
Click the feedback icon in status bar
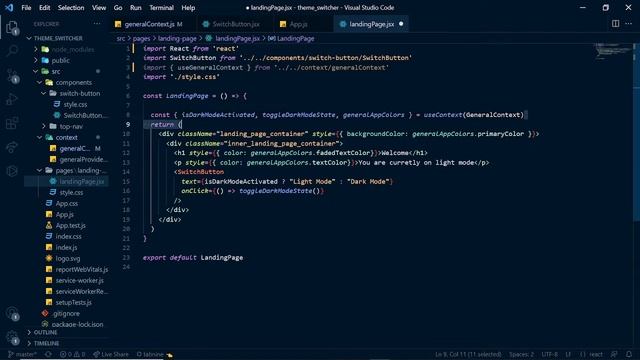tap(614, 354)
